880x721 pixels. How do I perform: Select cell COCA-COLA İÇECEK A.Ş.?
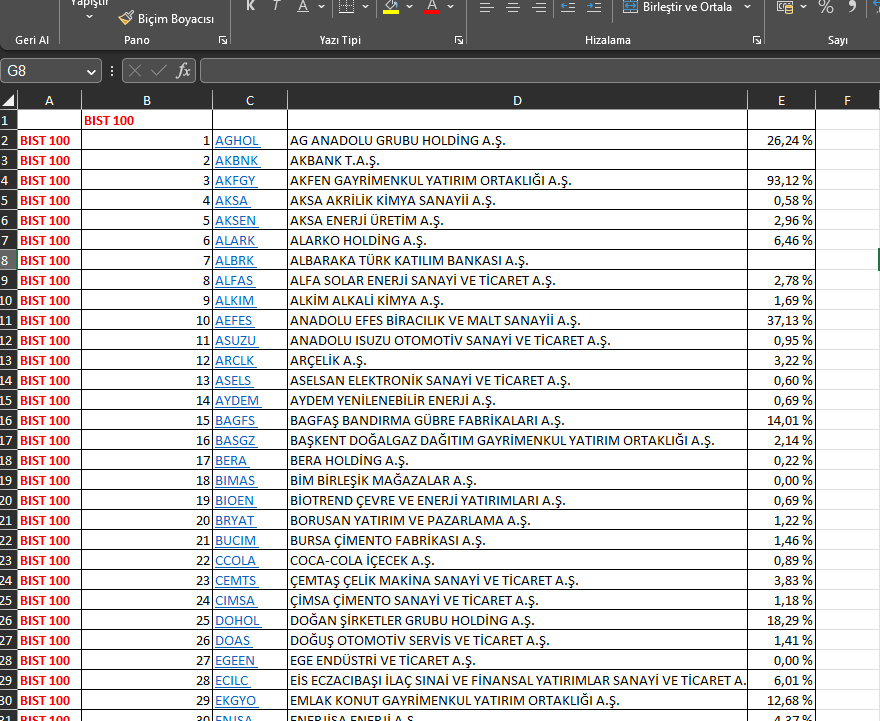pos(517,561)
